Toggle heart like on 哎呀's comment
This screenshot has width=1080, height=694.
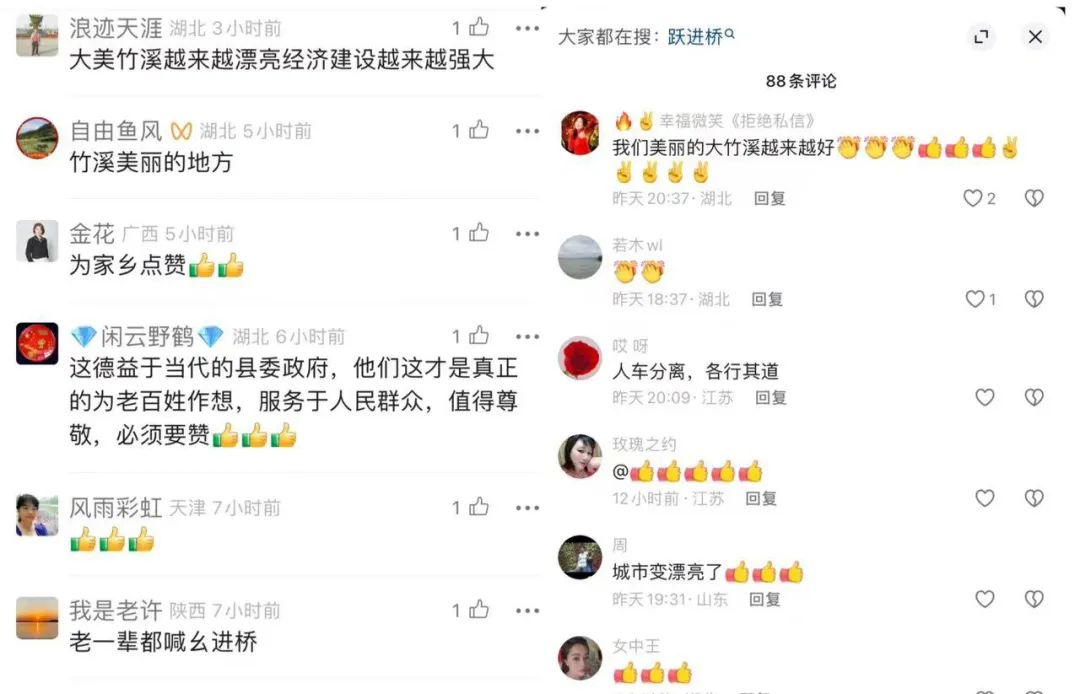[x=984, y=397]
